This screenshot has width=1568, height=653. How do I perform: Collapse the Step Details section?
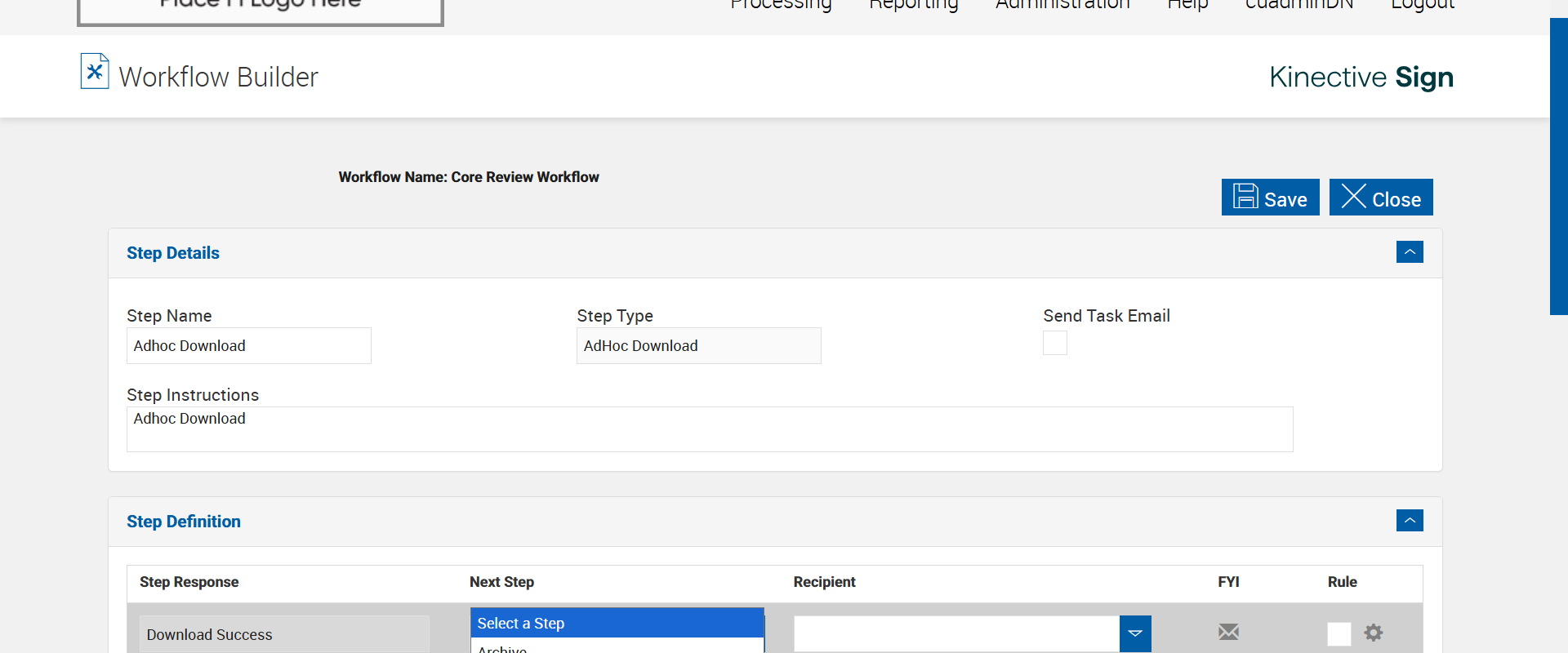coord(1410,252)
